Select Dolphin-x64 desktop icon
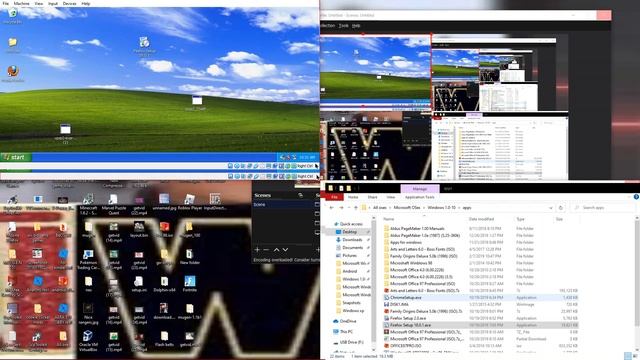 click(x=164, y=284)
